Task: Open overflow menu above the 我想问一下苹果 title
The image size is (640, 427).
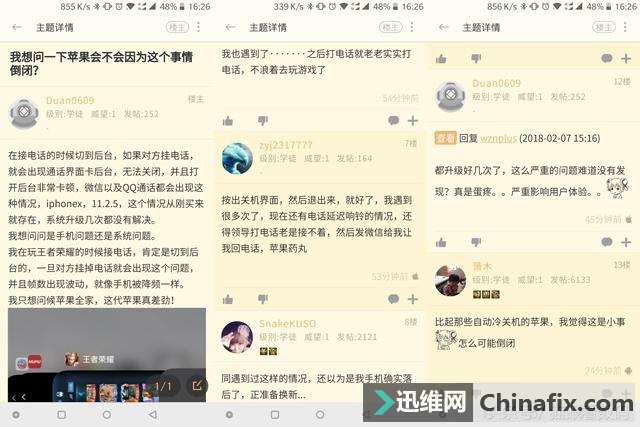Action: click(199, 27)
